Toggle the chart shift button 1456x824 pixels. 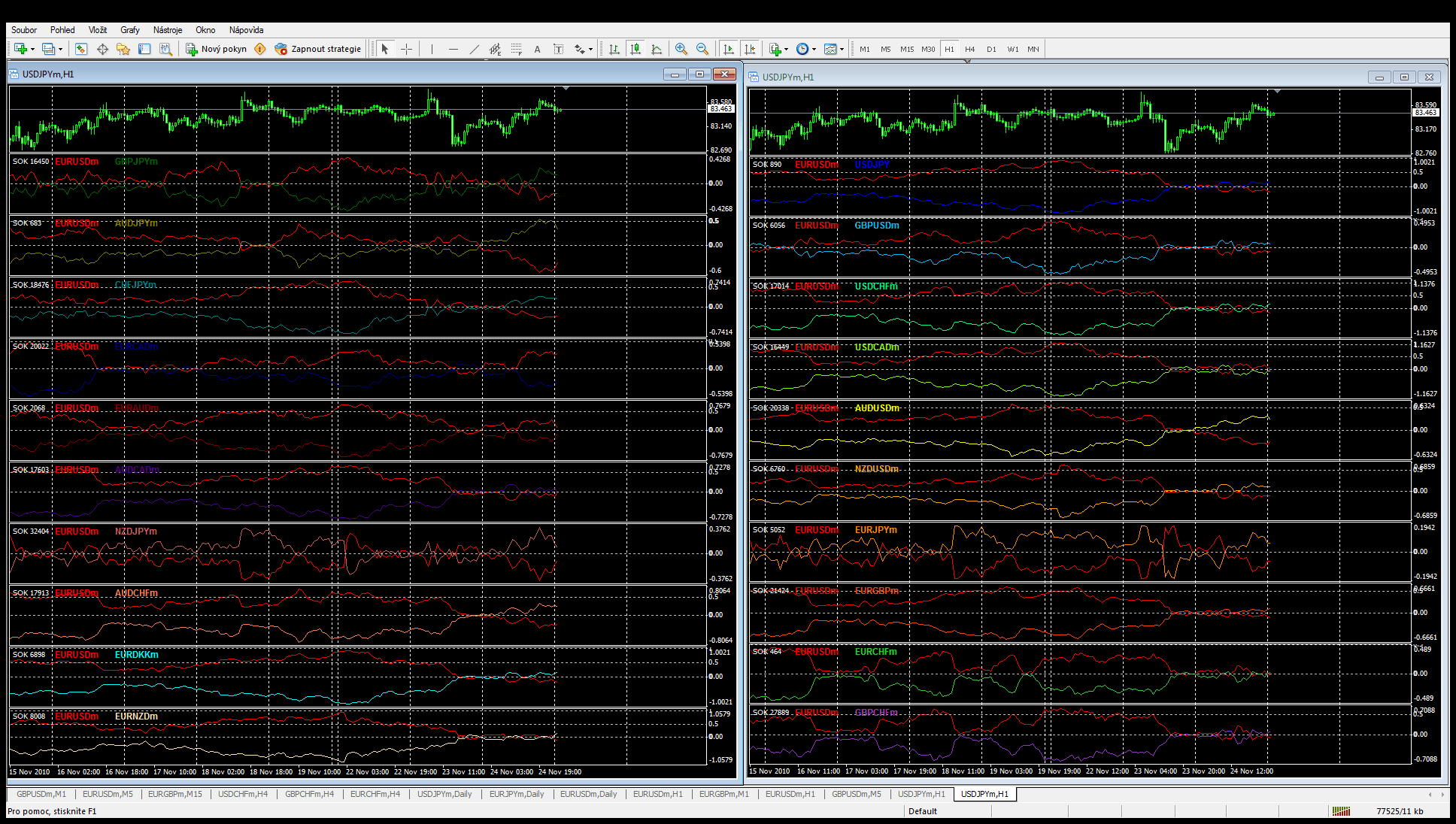point(749,49)
